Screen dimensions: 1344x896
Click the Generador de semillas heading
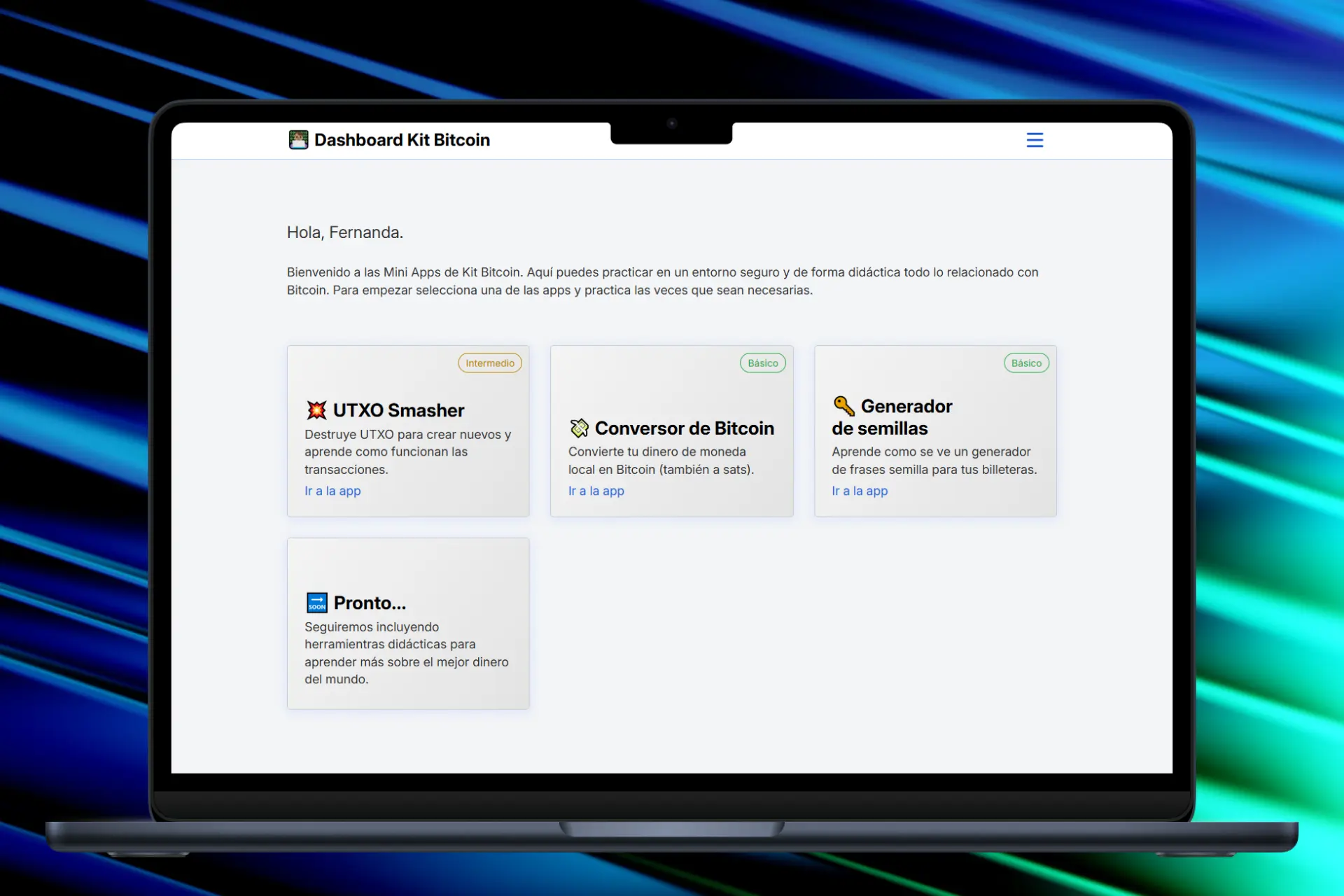pyautogui.click(x=906, y=407)
